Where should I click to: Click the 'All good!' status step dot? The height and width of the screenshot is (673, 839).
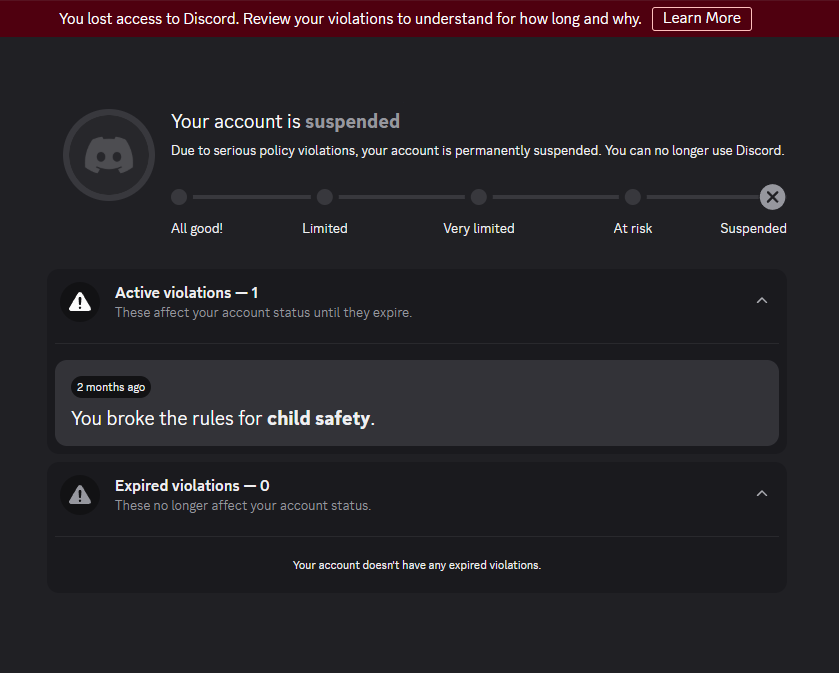(x=179, y=197)
